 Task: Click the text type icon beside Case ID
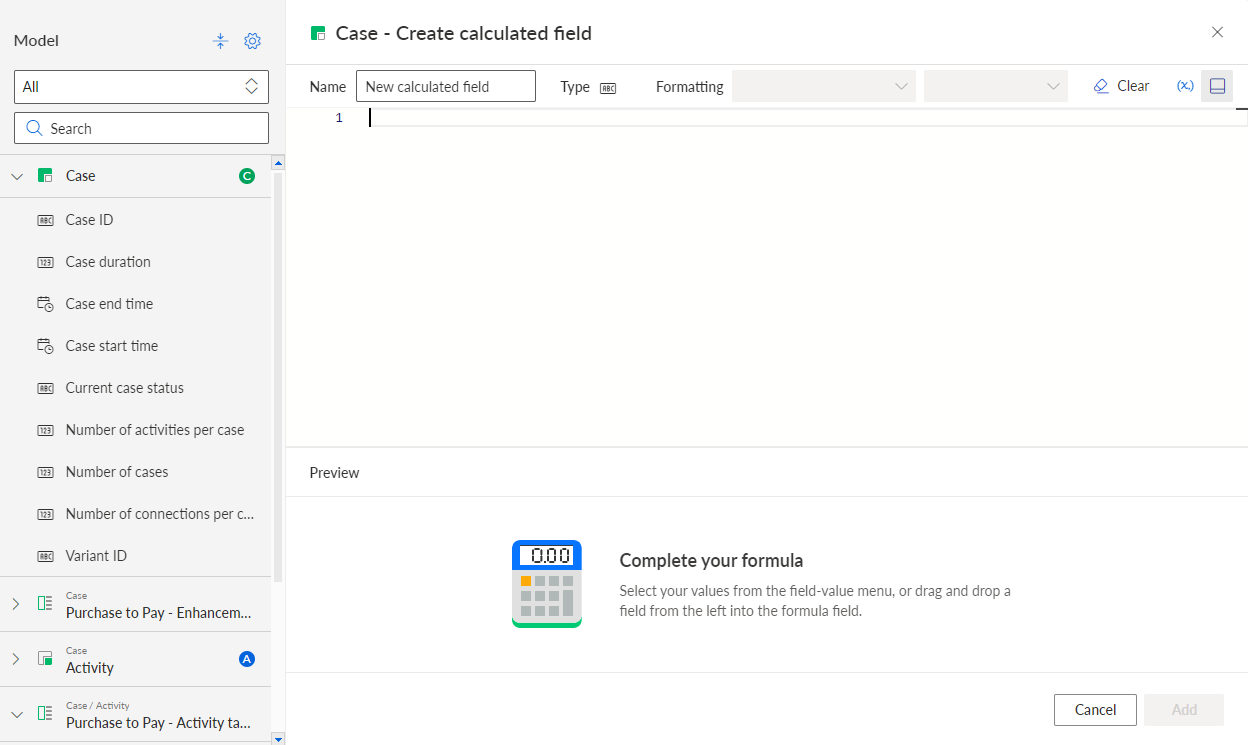pos(45,220)
